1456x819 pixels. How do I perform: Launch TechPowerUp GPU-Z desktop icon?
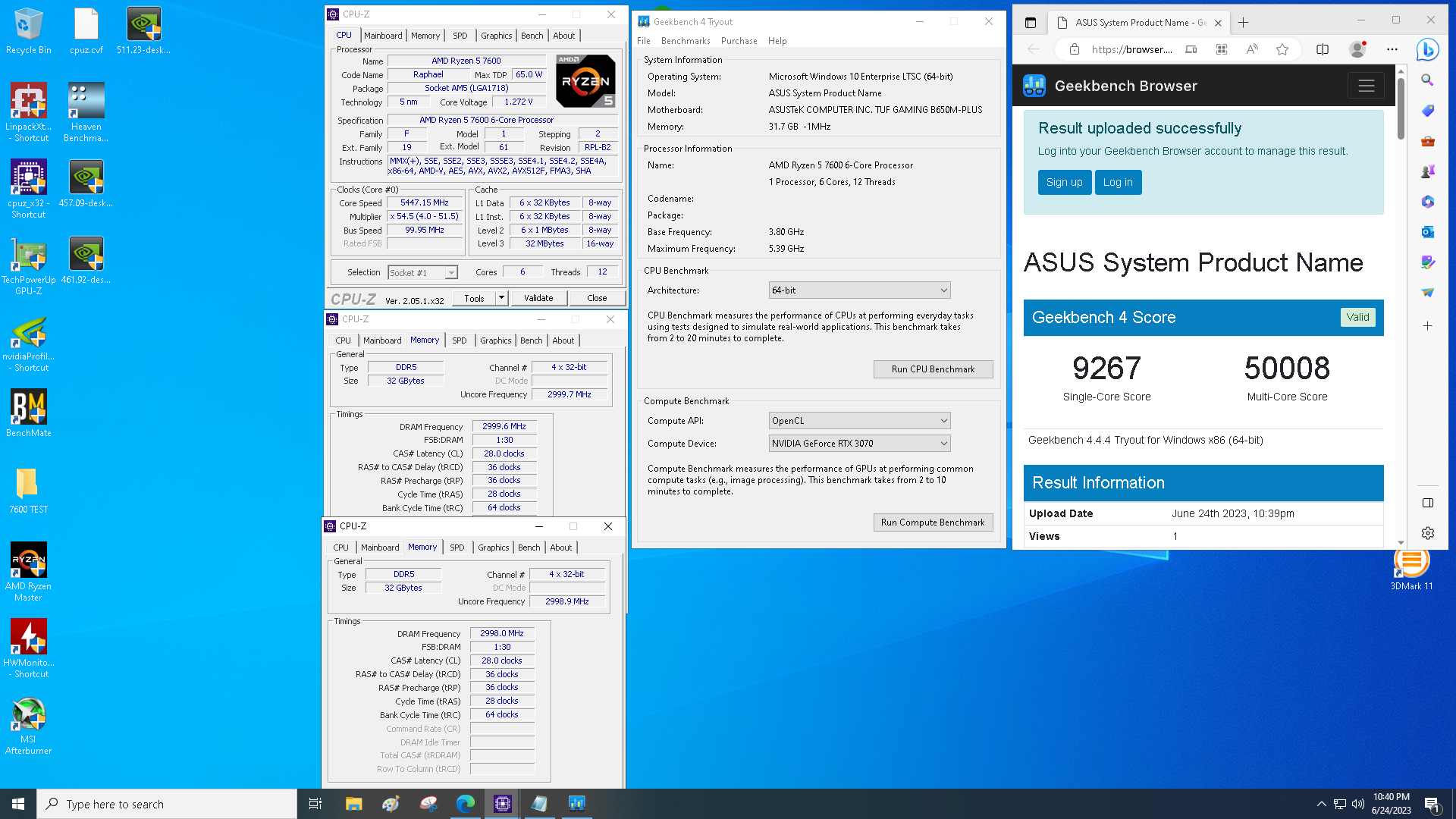tap(29, 265)
